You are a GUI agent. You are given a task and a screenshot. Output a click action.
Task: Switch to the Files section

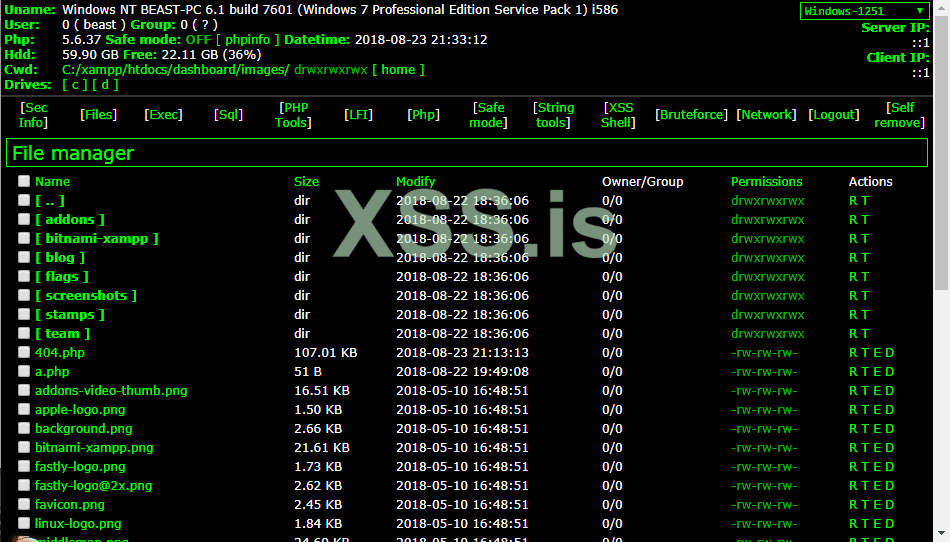[x=99, y=114]
